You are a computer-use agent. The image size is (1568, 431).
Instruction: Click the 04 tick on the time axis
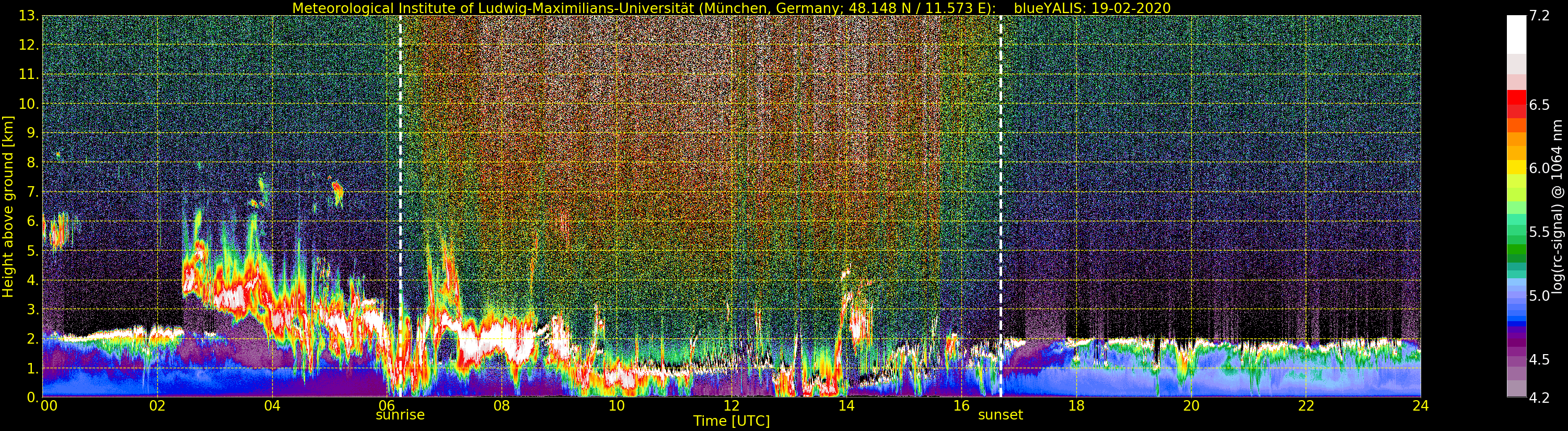click(x=272, y=406)
